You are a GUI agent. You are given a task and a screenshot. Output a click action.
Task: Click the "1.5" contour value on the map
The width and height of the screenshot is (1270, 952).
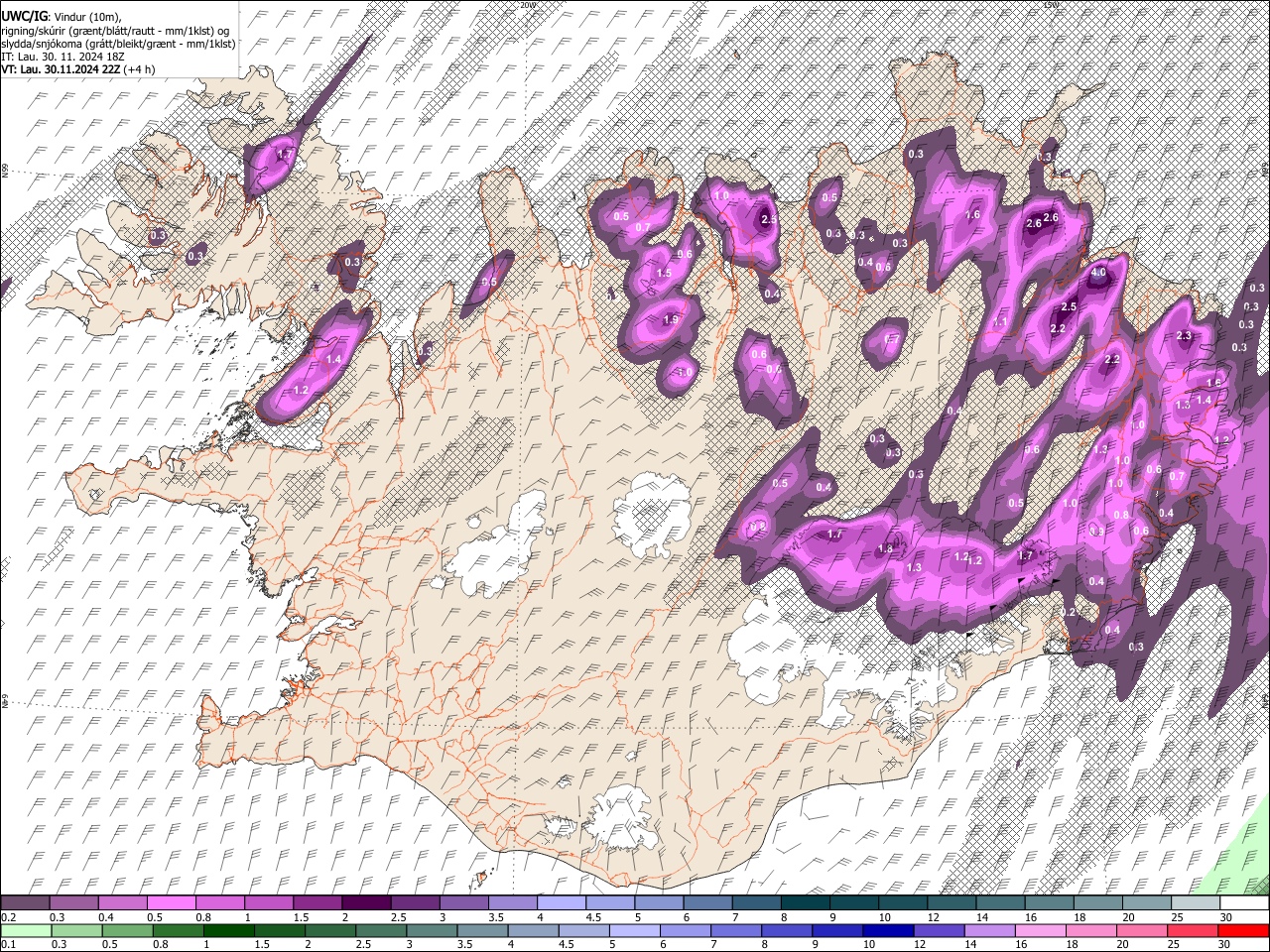(664, 273)
